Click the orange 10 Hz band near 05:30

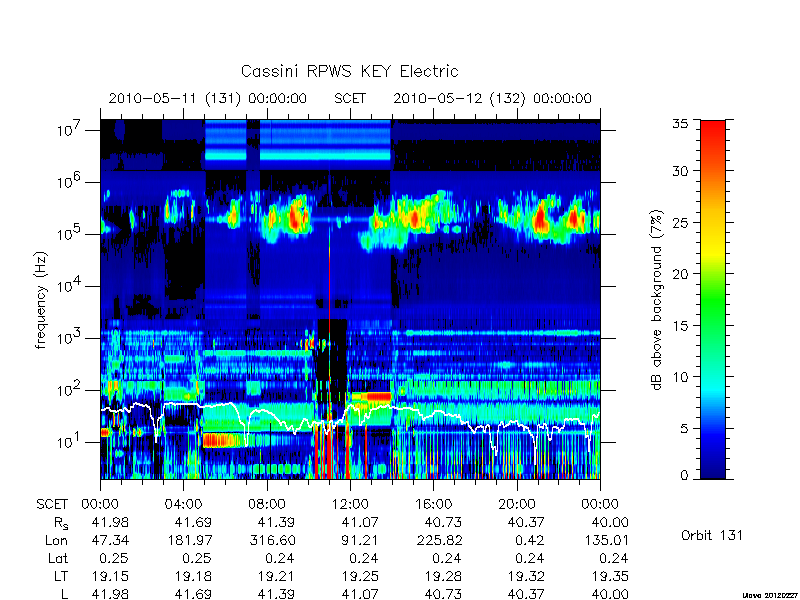coord(221,440)
